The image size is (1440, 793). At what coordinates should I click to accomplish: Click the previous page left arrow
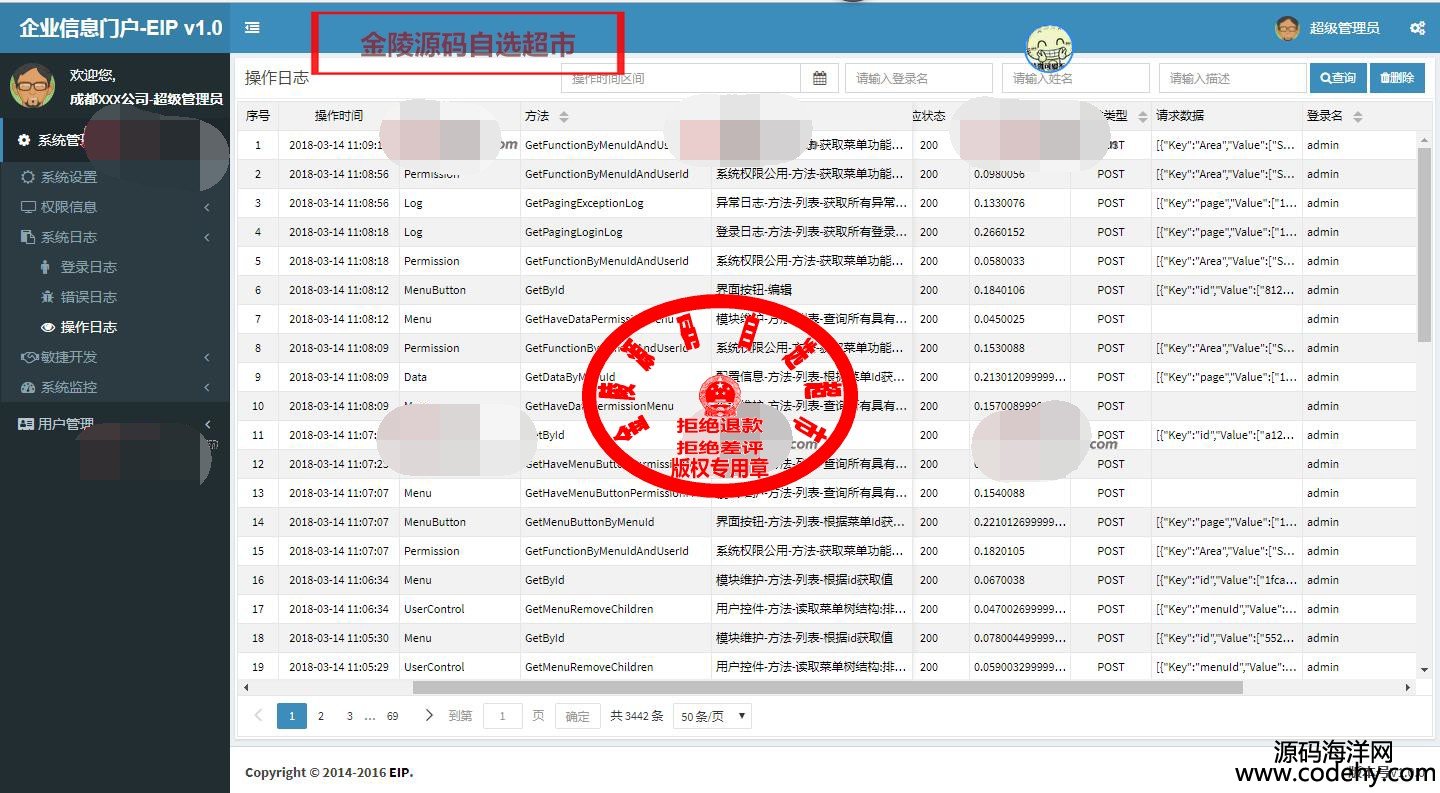pos(259,715)
